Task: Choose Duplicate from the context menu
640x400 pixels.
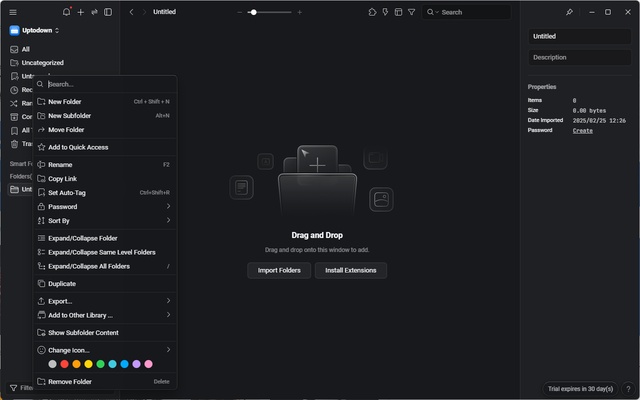Action: tap(105, 284)
